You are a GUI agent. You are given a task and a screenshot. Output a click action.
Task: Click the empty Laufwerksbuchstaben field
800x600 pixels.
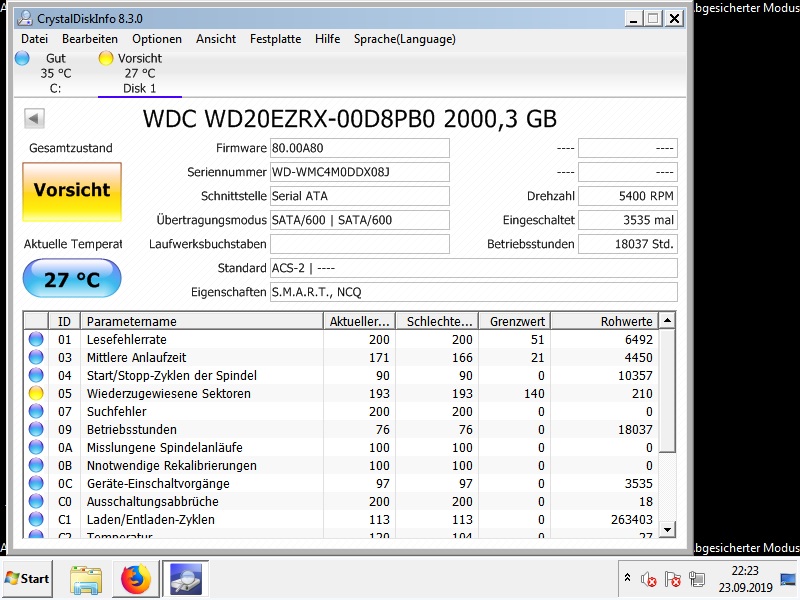[360, 244]
